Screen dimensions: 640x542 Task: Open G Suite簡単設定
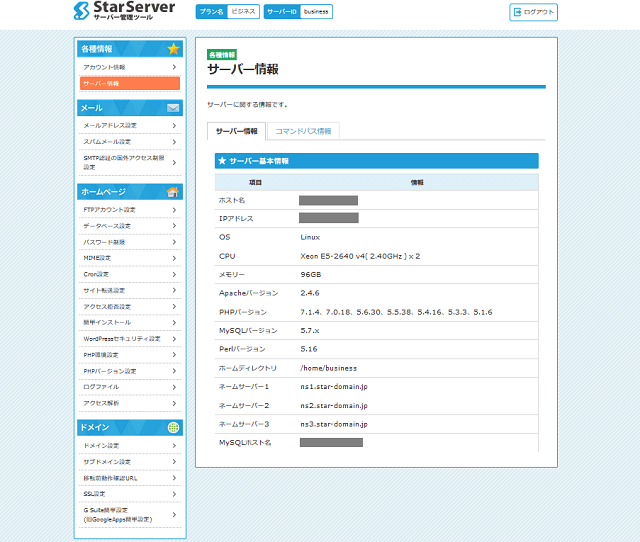[x=130, y=515]
